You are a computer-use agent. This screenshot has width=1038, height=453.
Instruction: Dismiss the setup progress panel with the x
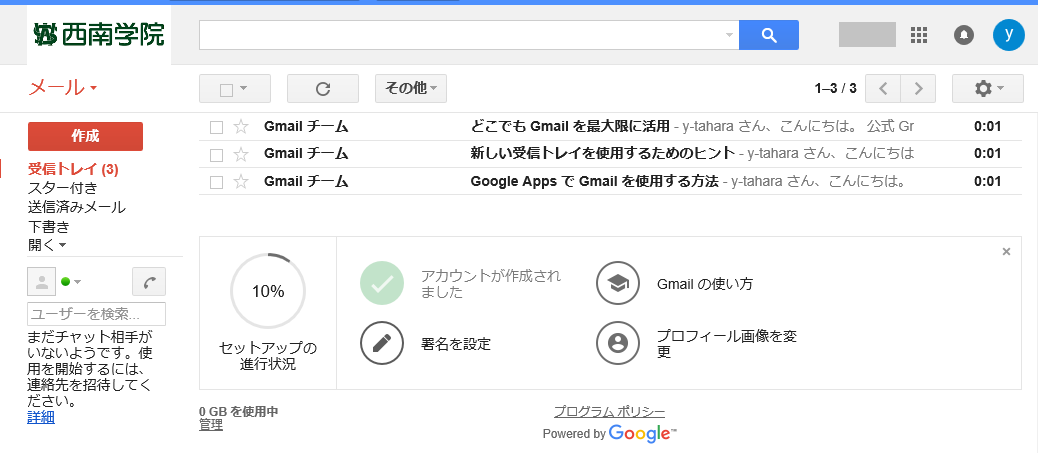pyautogui.click(x=1006, y=252)
